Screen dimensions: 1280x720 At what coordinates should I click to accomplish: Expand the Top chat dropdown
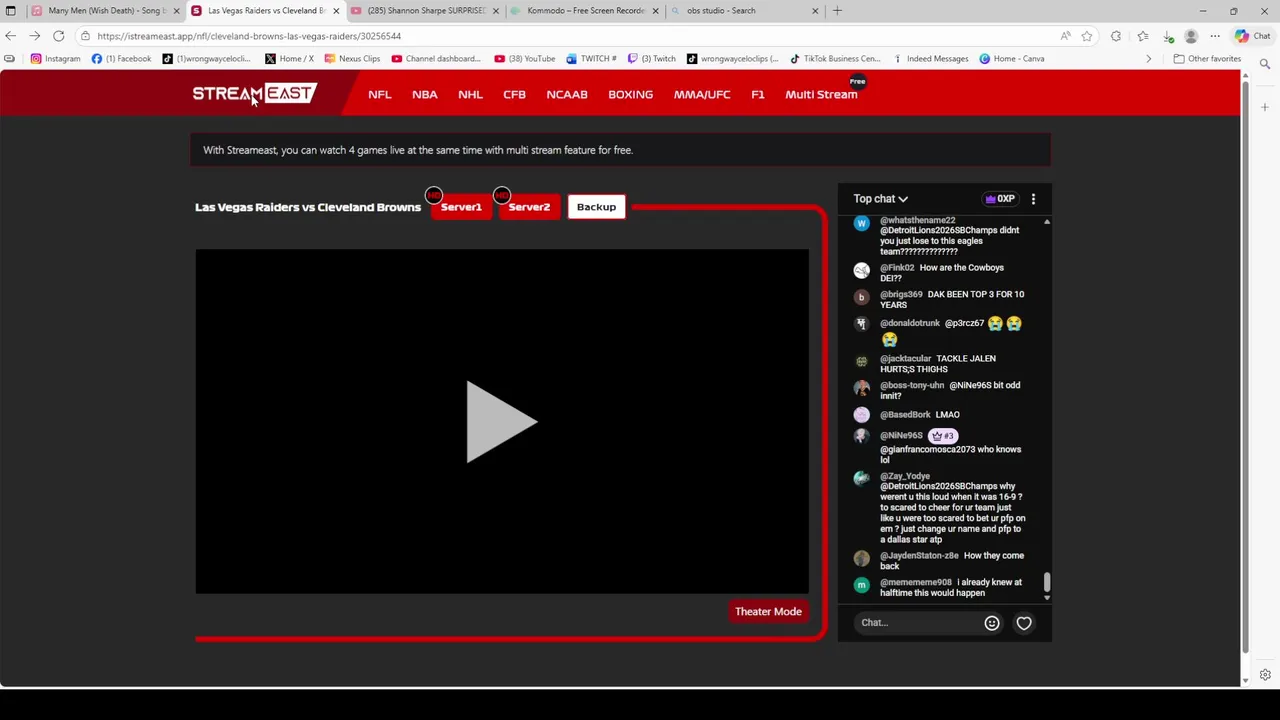coord(880,199)
